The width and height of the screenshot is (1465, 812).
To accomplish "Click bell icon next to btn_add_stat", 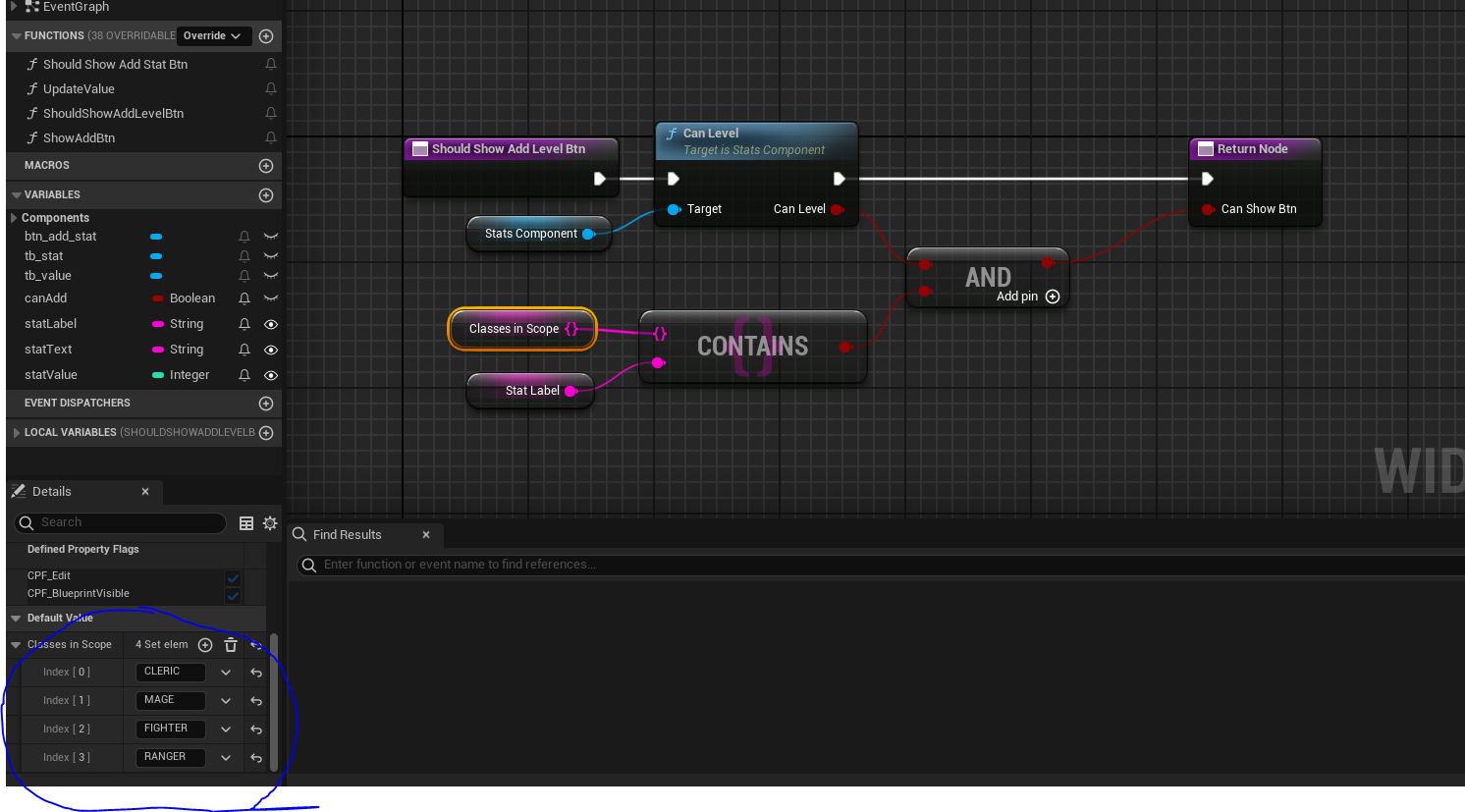I will pyautogui.click(x=244, y=237).
